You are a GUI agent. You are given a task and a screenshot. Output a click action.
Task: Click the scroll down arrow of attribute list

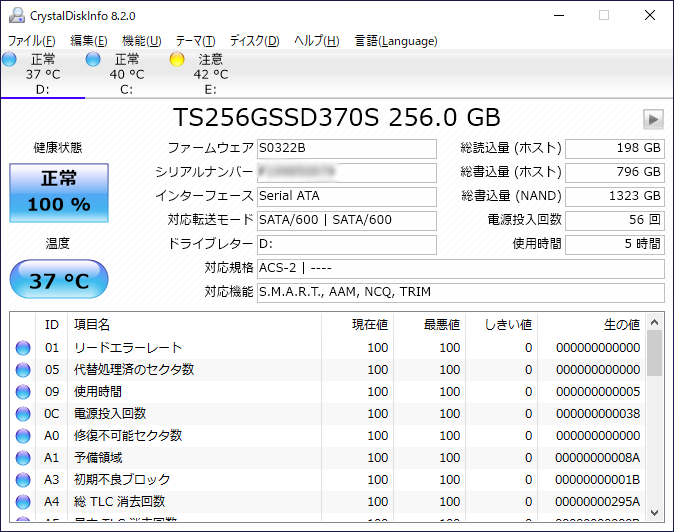(x=654, y=513)
